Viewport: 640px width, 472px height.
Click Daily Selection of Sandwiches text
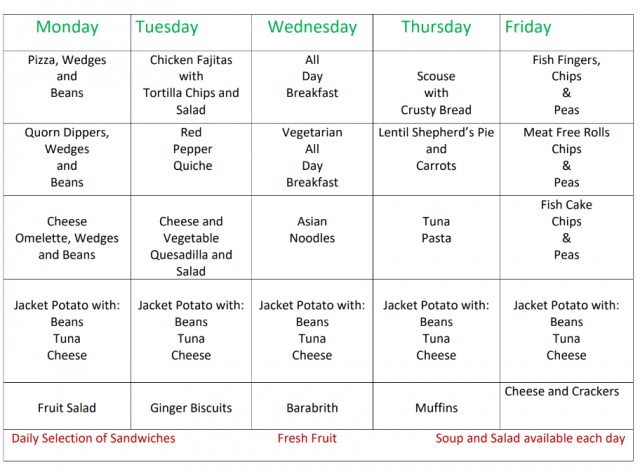coord(93,438)
